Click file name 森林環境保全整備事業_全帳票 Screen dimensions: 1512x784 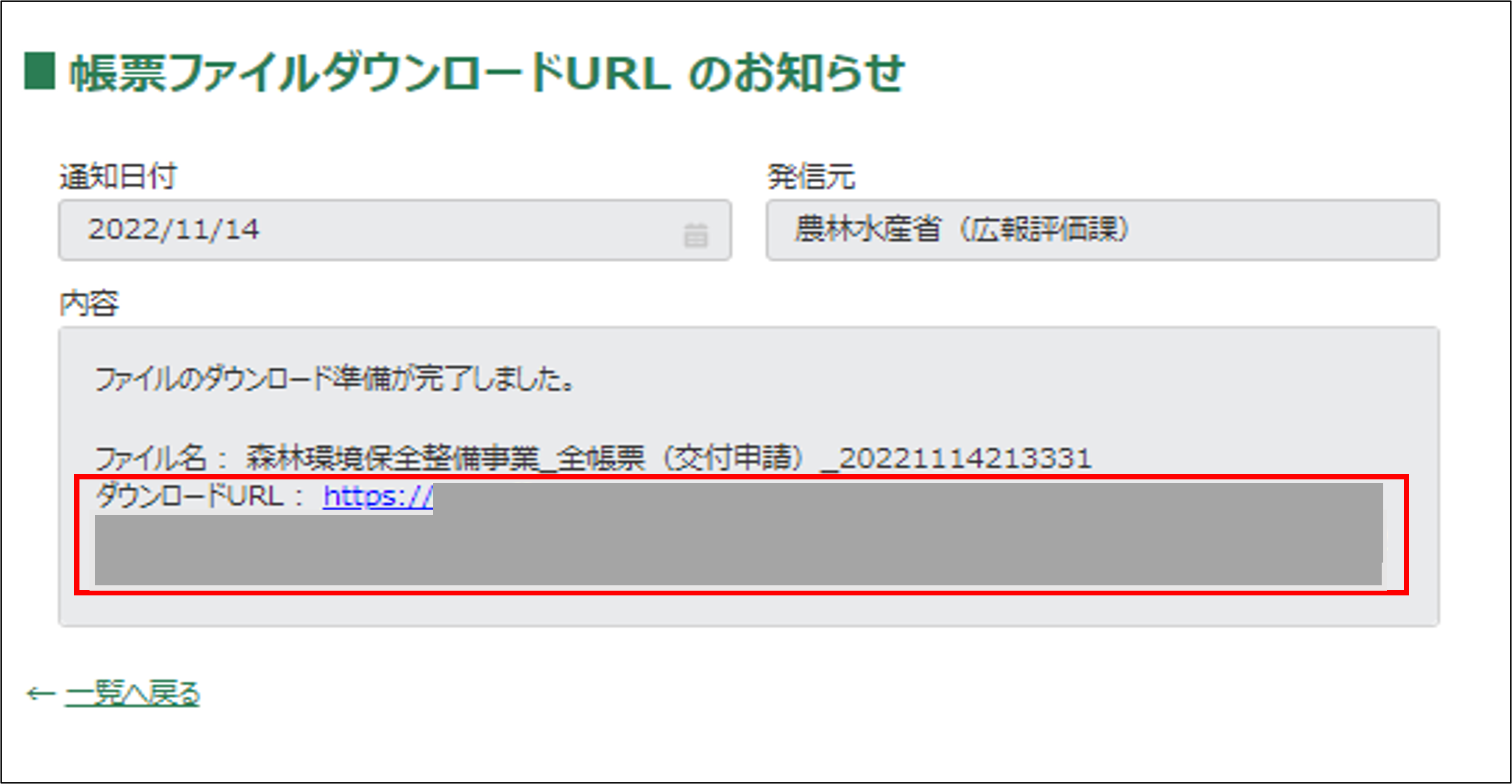(445, 458)
